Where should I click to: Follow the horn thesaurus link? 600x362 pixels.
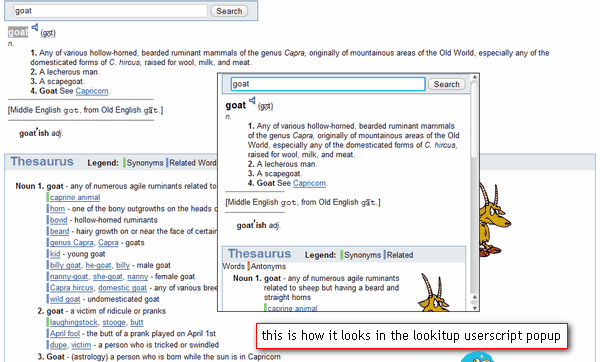[57, 209]
